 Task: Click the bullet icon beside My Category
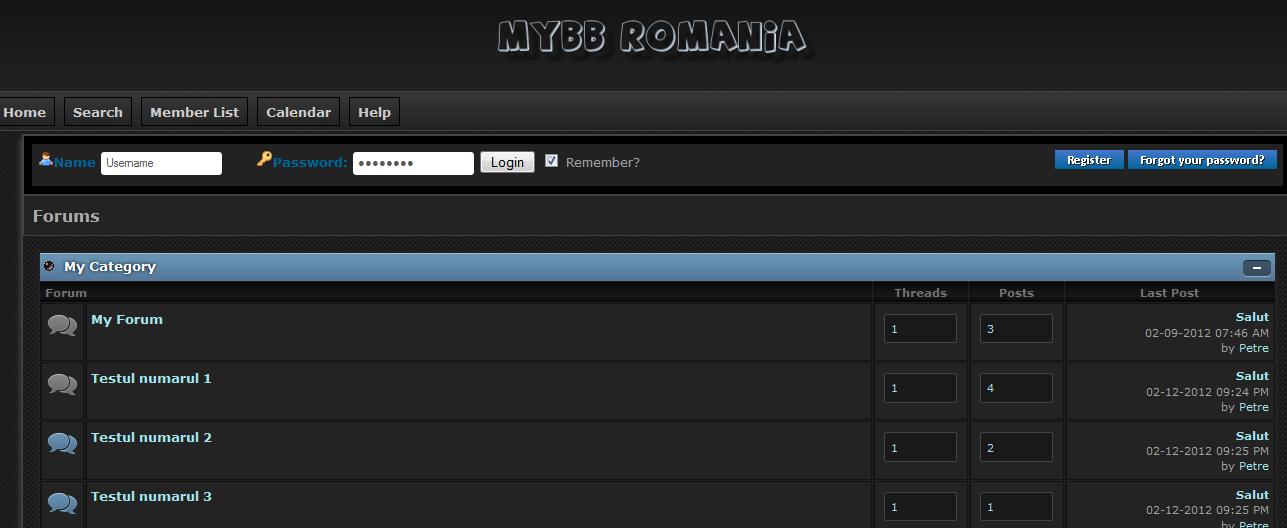coord(49,266)
